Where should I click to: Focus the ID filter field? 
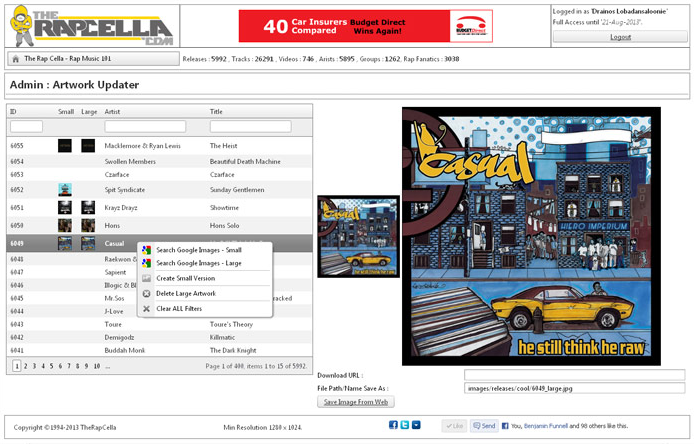(27, 127)
